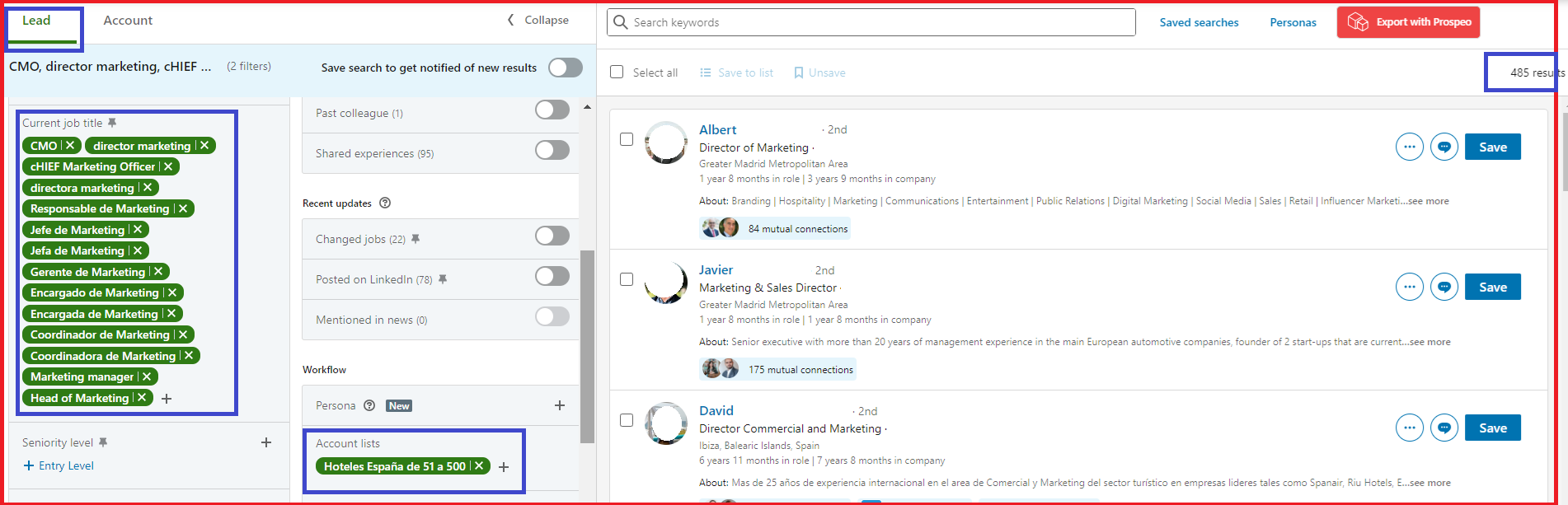Remove the Coordinador de Marketing chip
The height and width of the screenshot is (505, 1568).
coord(183,334)
